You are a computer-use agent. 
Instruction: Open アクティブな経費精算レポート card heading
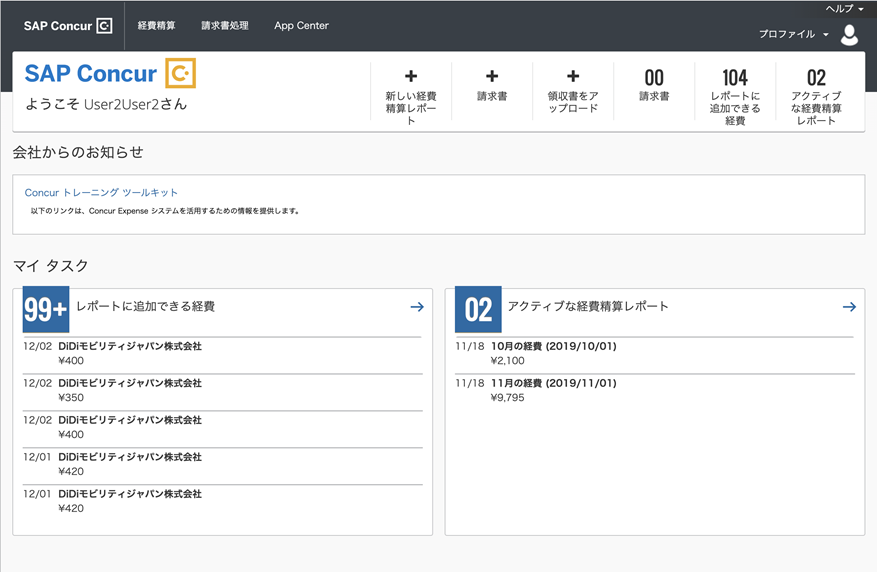coord(588,306)
